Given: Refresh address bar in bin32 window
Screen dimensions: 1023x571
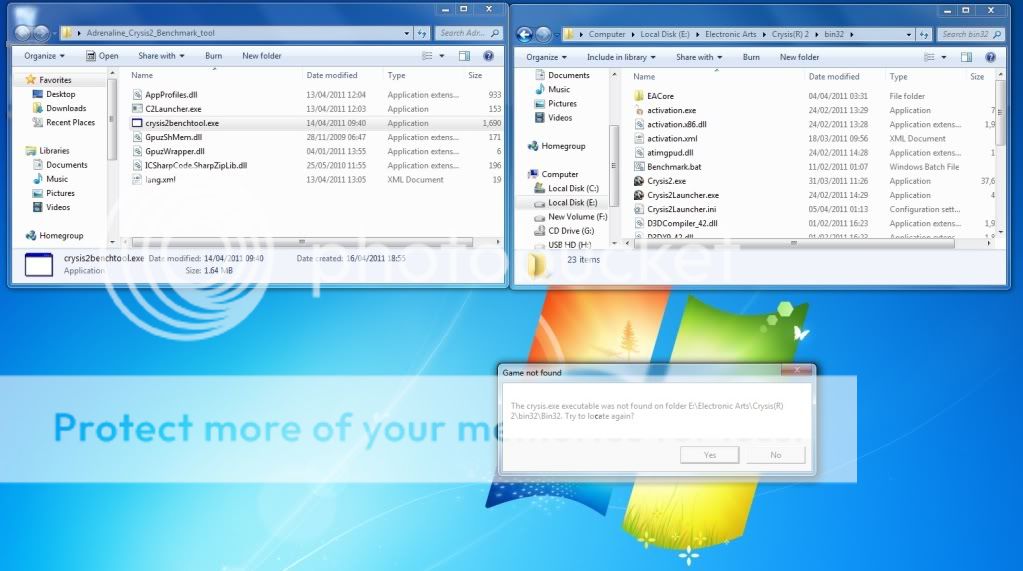Looking at the screenshot, I should [924, 34].
